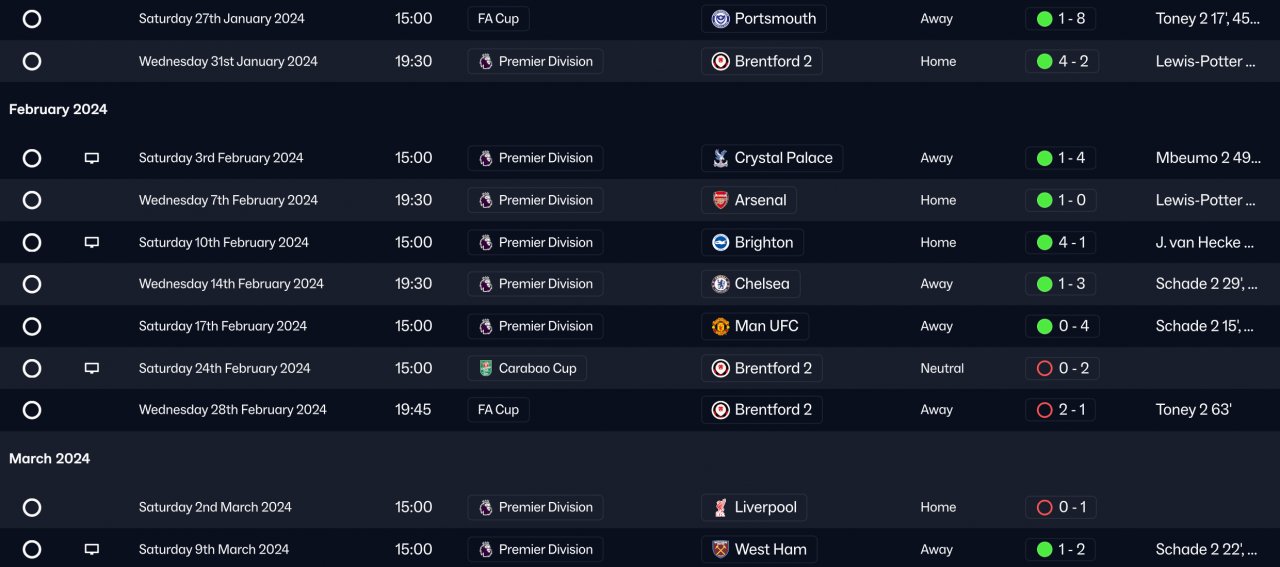Select radio circle for Chelsea fixture
The width and height of the screenshot is (1280, 567).
[x=32, y=284]
